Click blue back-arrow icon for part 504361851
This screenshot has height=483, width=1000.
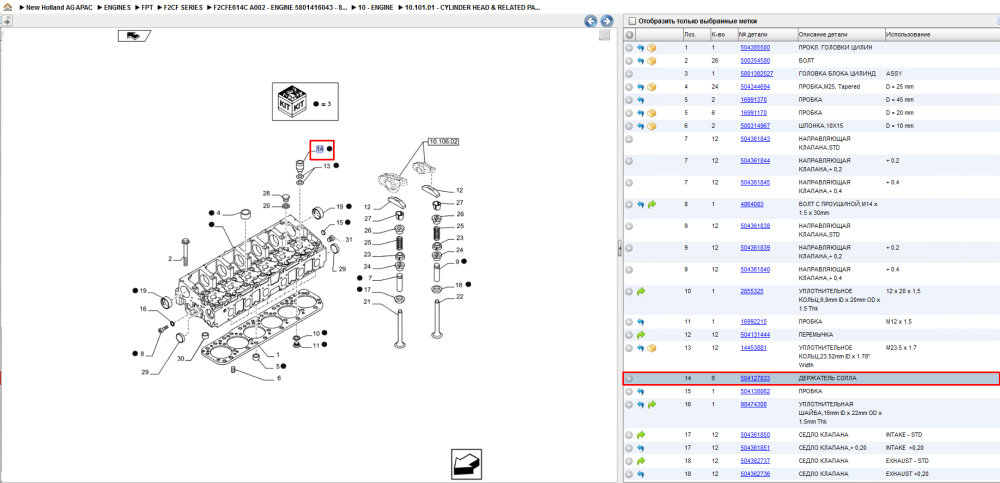coord(640,448)
